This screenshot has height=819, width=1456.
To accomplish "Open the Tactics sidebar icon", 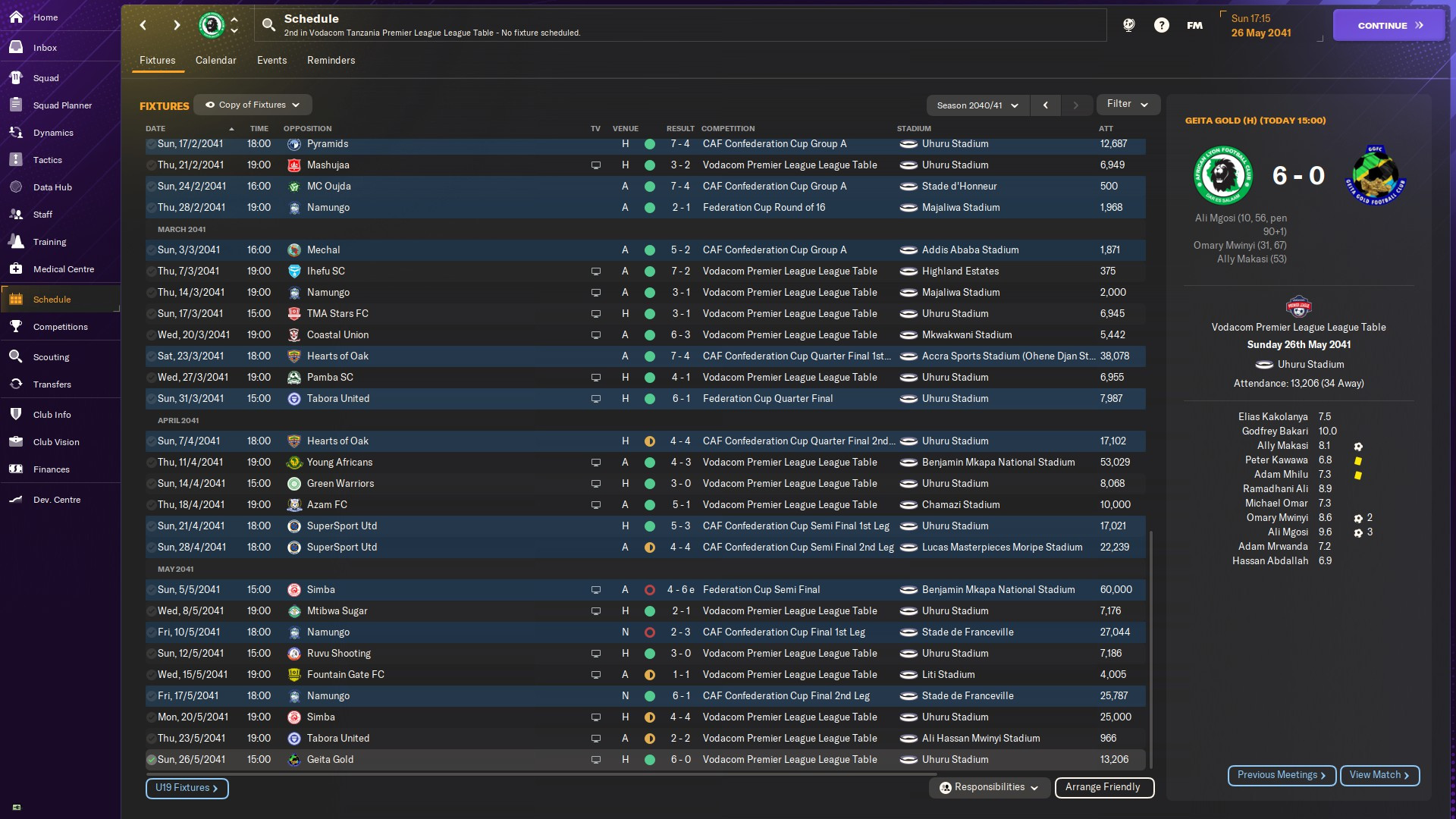I will tap(16, 160).
